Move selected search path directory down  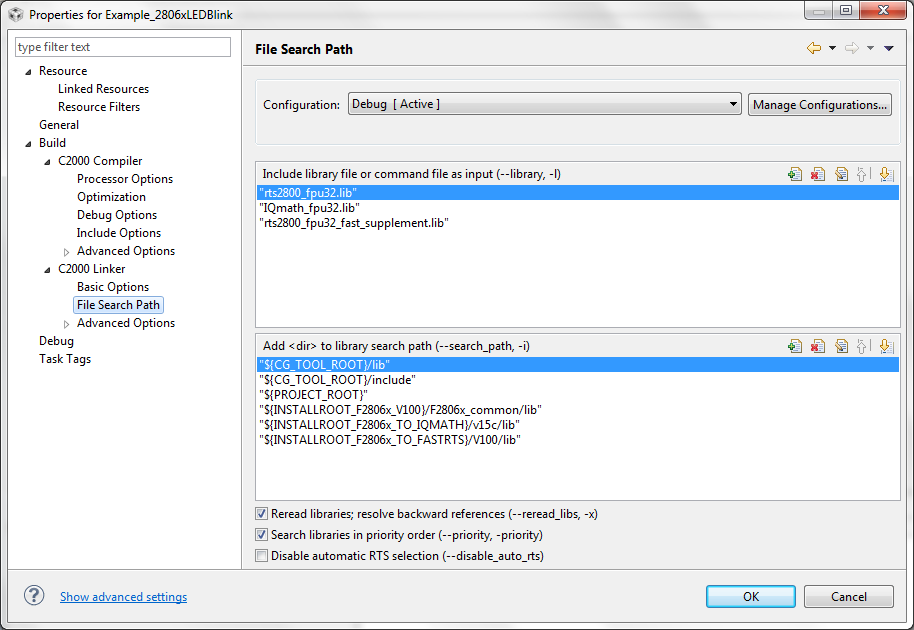point(885,346)
